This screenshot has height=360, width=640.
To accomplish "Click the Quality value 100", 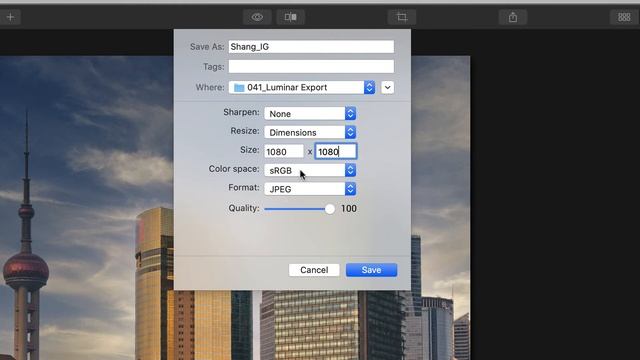I will point(349,209).
